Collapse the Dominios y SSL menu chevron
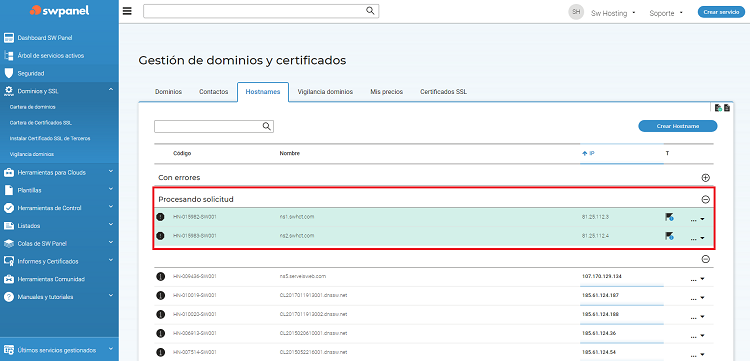This screenshot has height=361, width=750. tap(110, 89)
